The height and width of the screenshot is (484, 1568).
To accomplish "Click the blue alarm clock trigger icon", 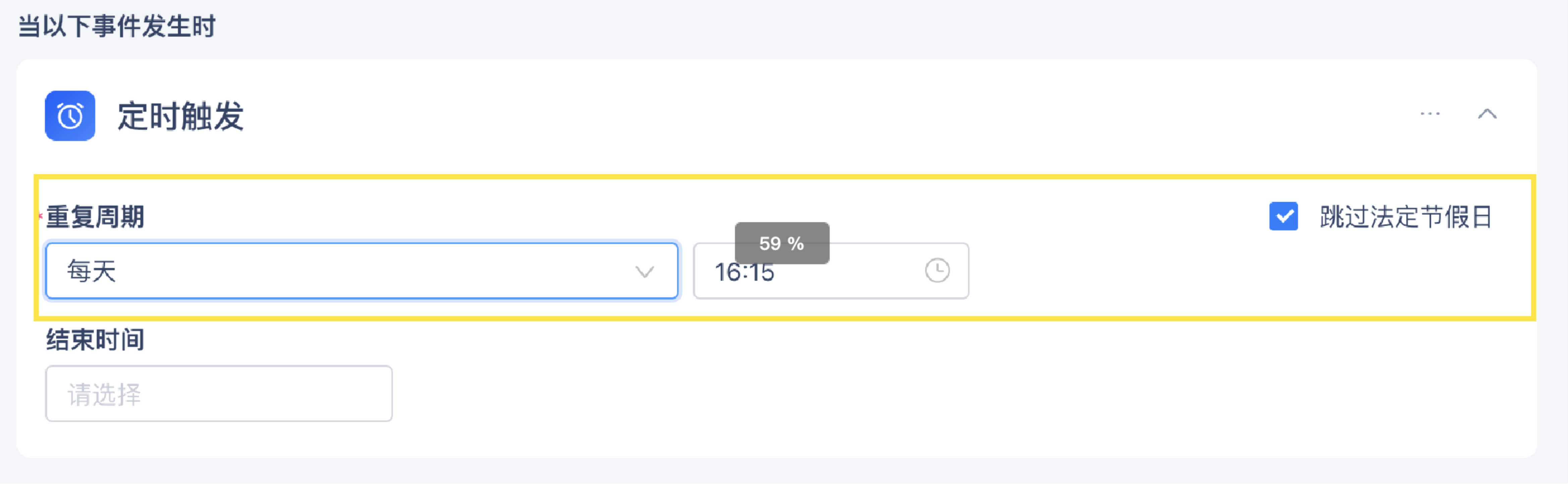I will point(70,116).
